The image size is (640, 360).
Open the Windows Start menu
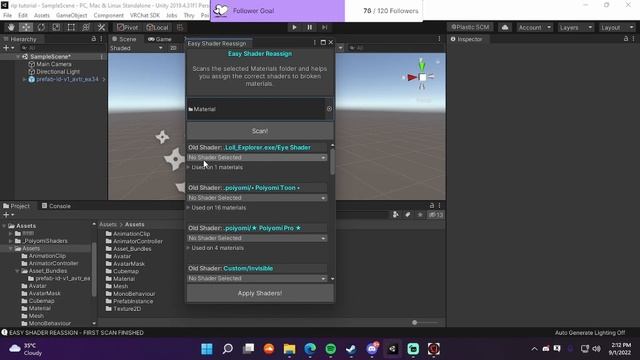coord(207,349)
